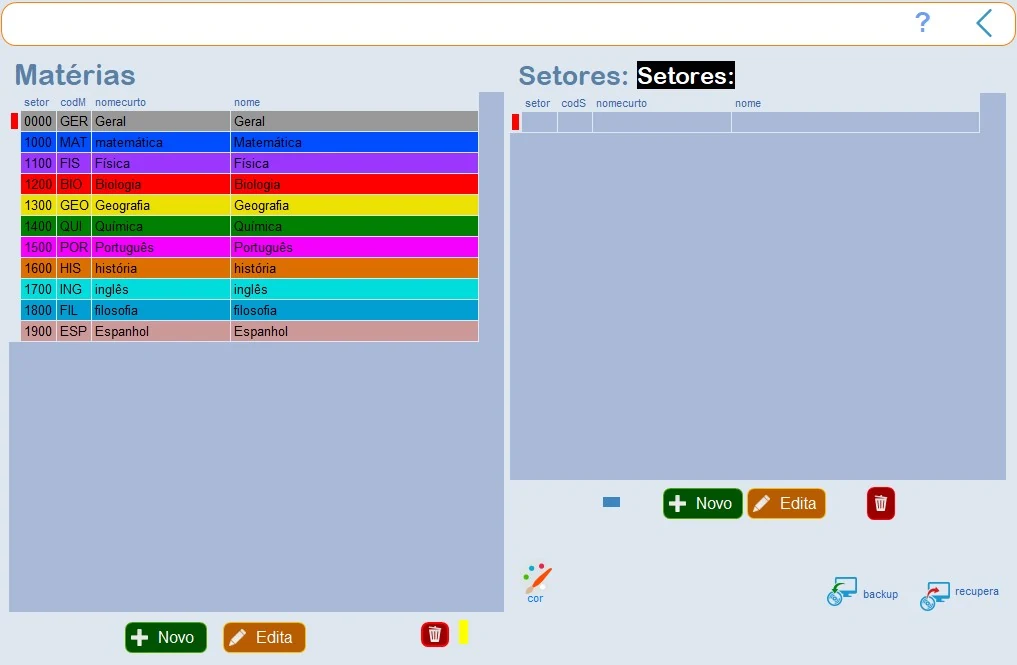
Task: Click the setor header in Matérias table
Action: [36, 103]
